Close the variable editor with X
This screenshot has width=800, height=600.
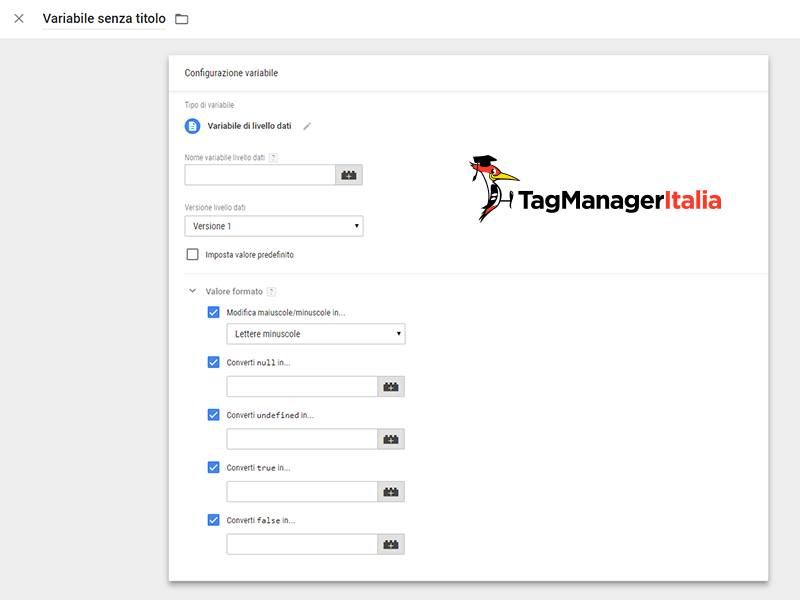(19, 19)
